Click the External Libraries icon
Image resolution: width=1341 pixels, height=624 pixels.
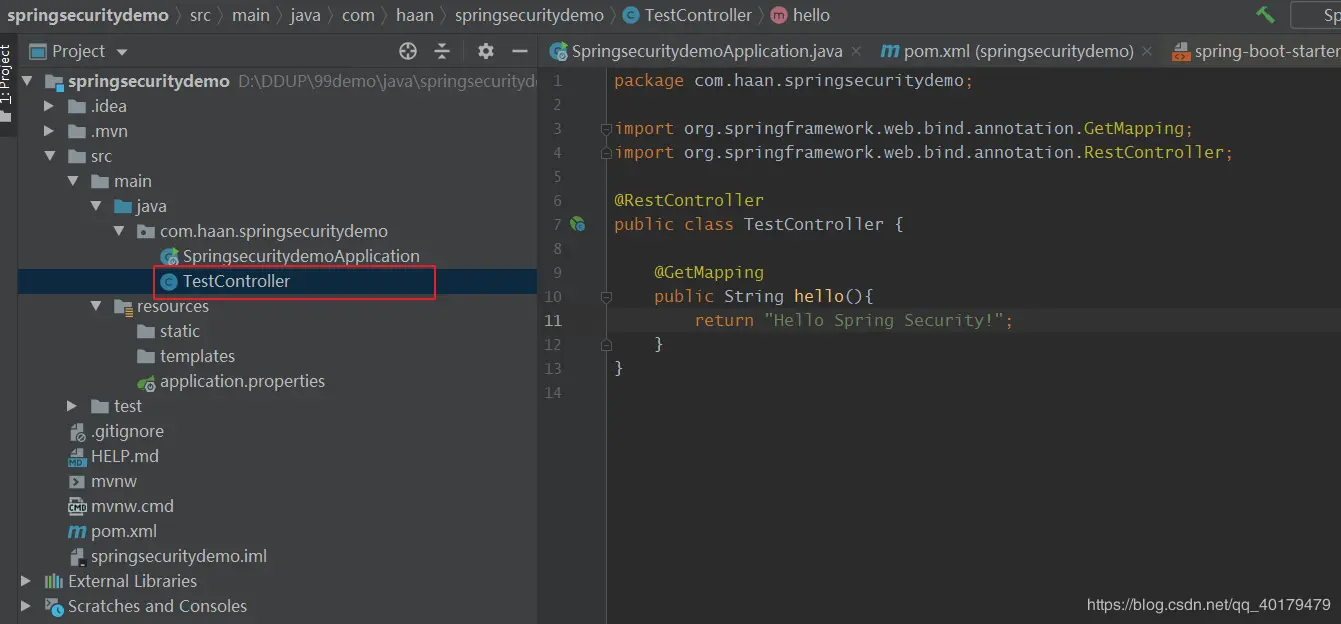[54, 581]
